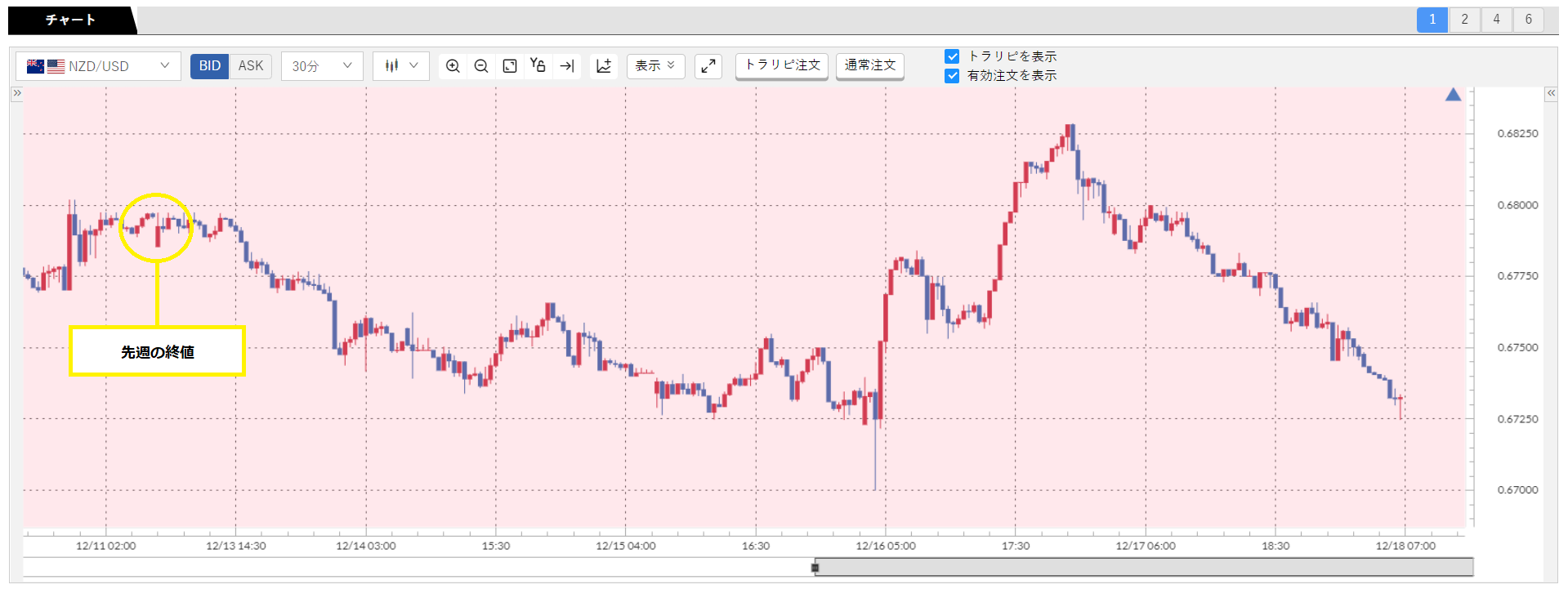The image size is (1568, 589).
Task: Click the chart range scrollbar thumb
Action: point(1144,567)
